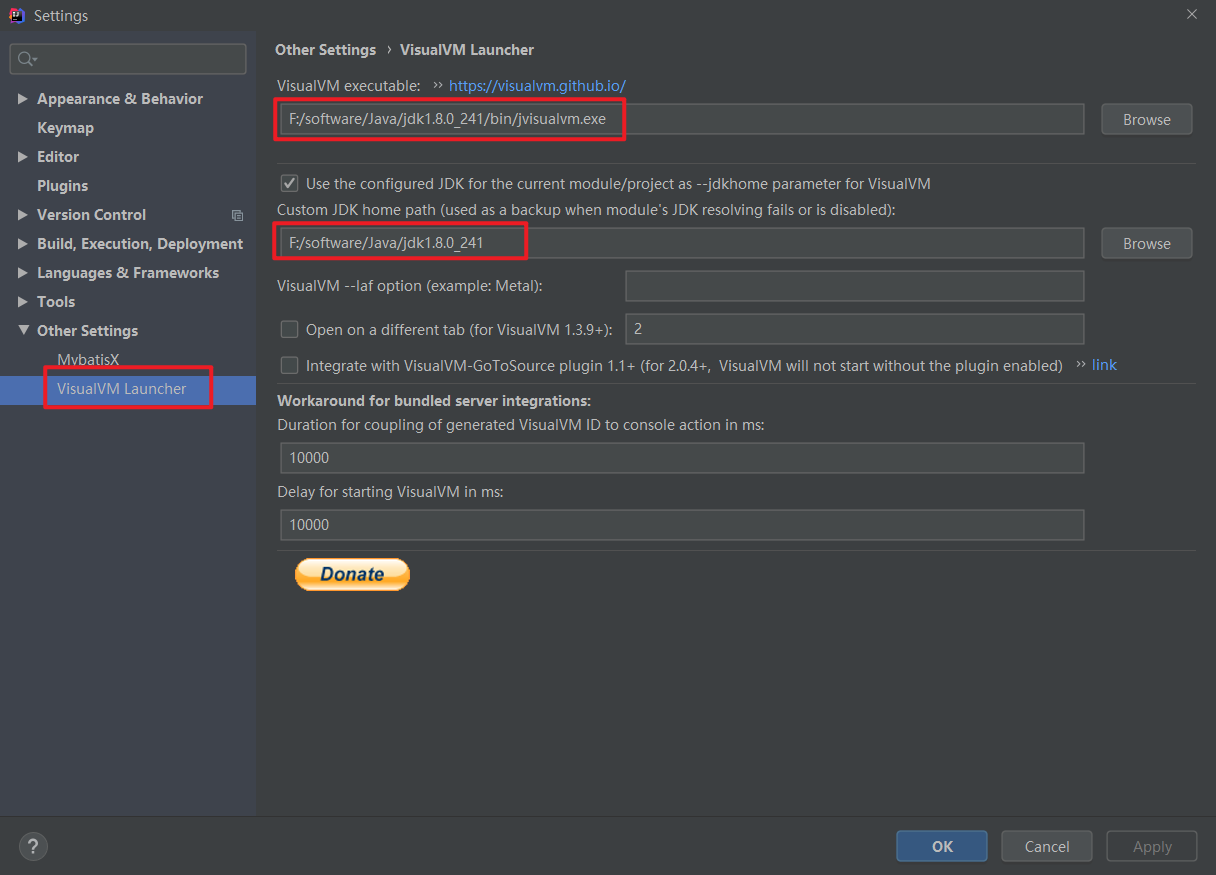Toggle use configured JDK as --jdkhome checkbox

click(x=289, y=183)
